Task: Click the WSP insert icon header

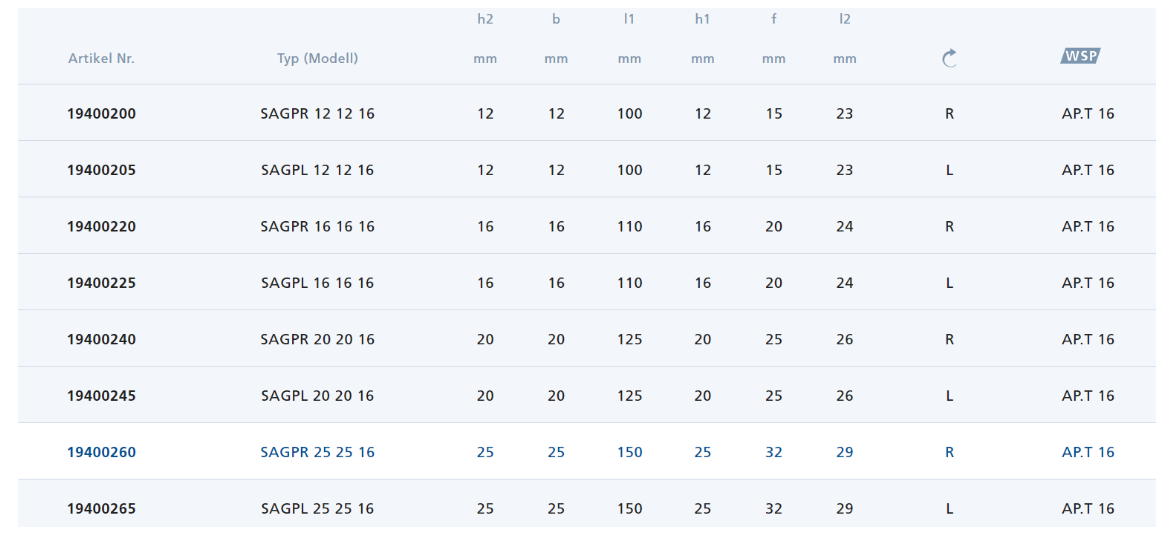Action: (x=1080, y=56)
